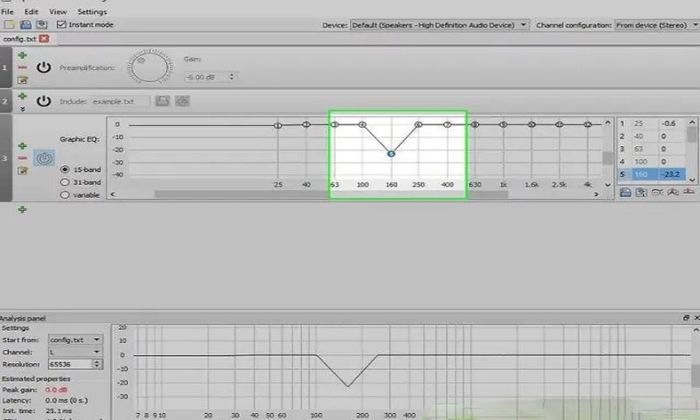The width and height of the screenshot is (700, 420).
Task: Select band table row 3 frequency 63
Action: [639, 149]
